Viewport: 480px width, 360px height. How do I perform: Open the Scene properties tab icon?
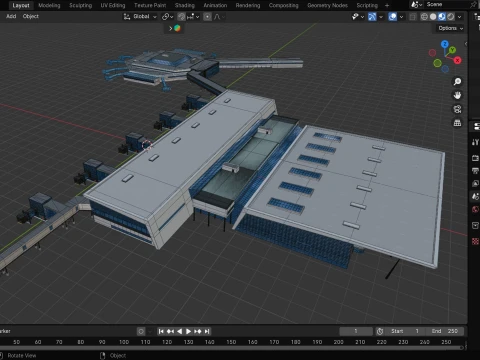point(475,197)
